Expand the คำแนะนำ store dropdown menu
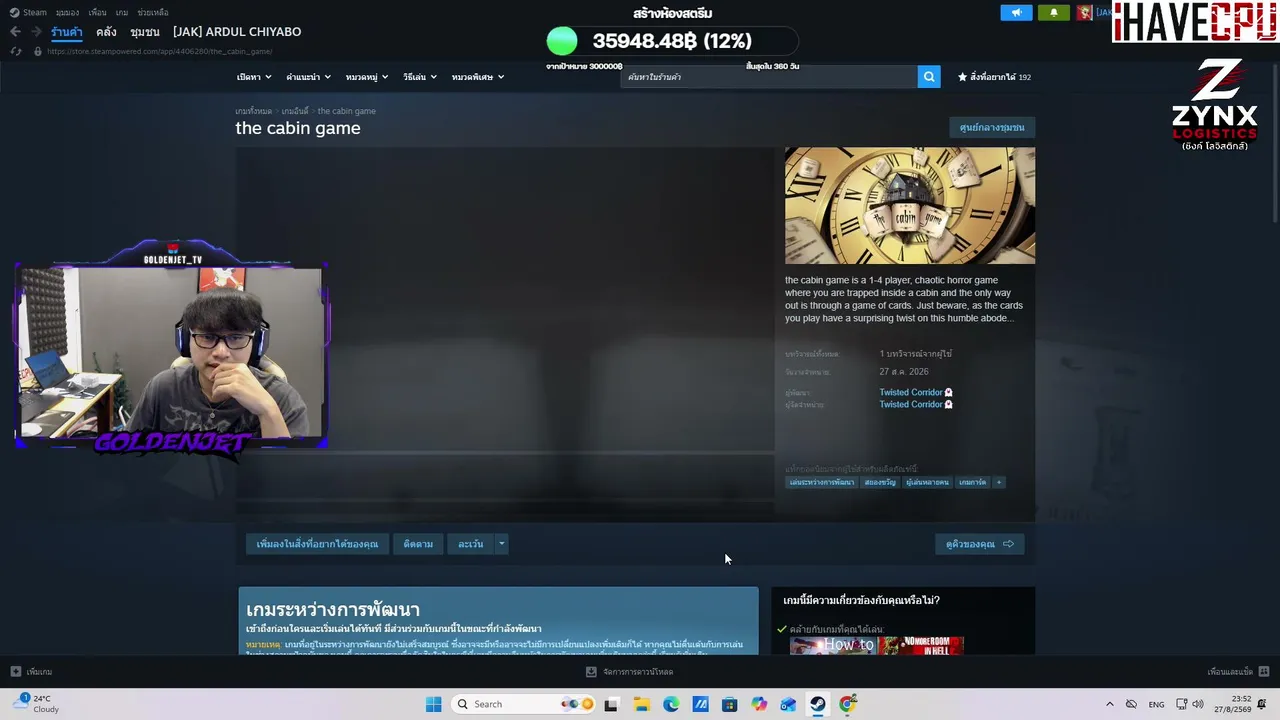The width and height of the screenshot is (1280, 720). (308, 77)
